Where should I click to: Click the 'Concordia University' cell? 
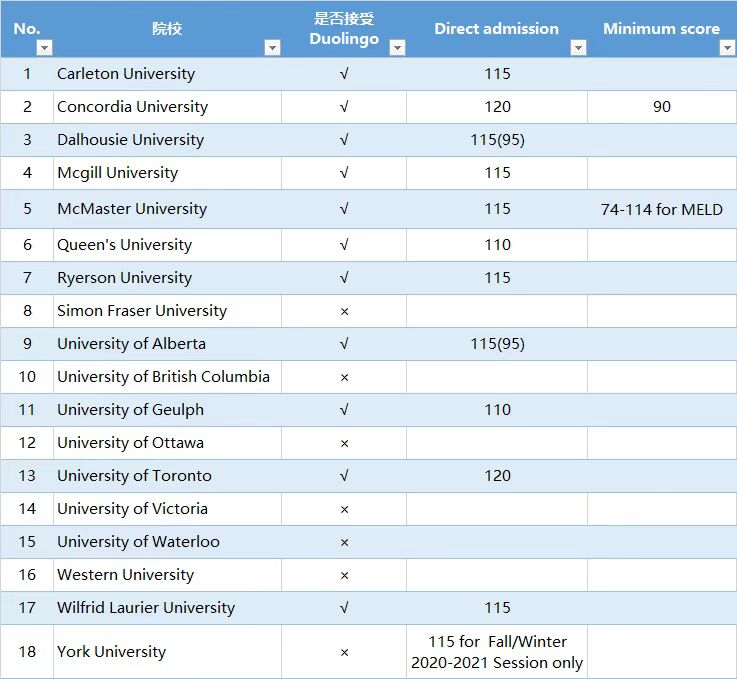pos(167,107)
